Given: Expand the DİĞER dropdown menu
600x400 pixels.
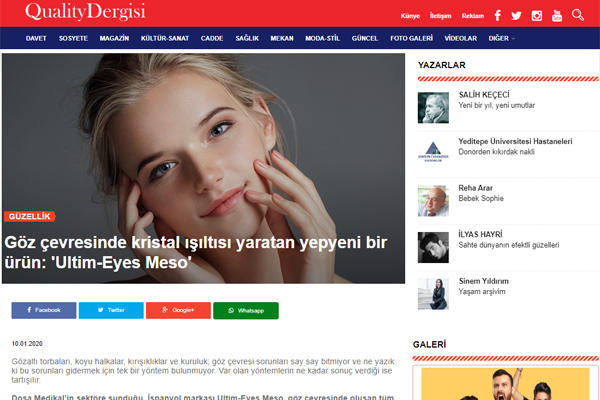Looking at the screenshot, I should pyautogui.click(x=499, y=38).
